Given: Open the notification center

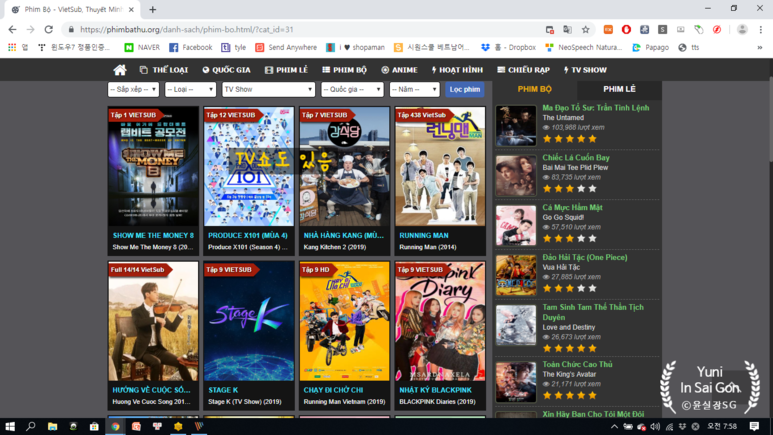Looking at the screenshot, I should click(x=754, y=426).
